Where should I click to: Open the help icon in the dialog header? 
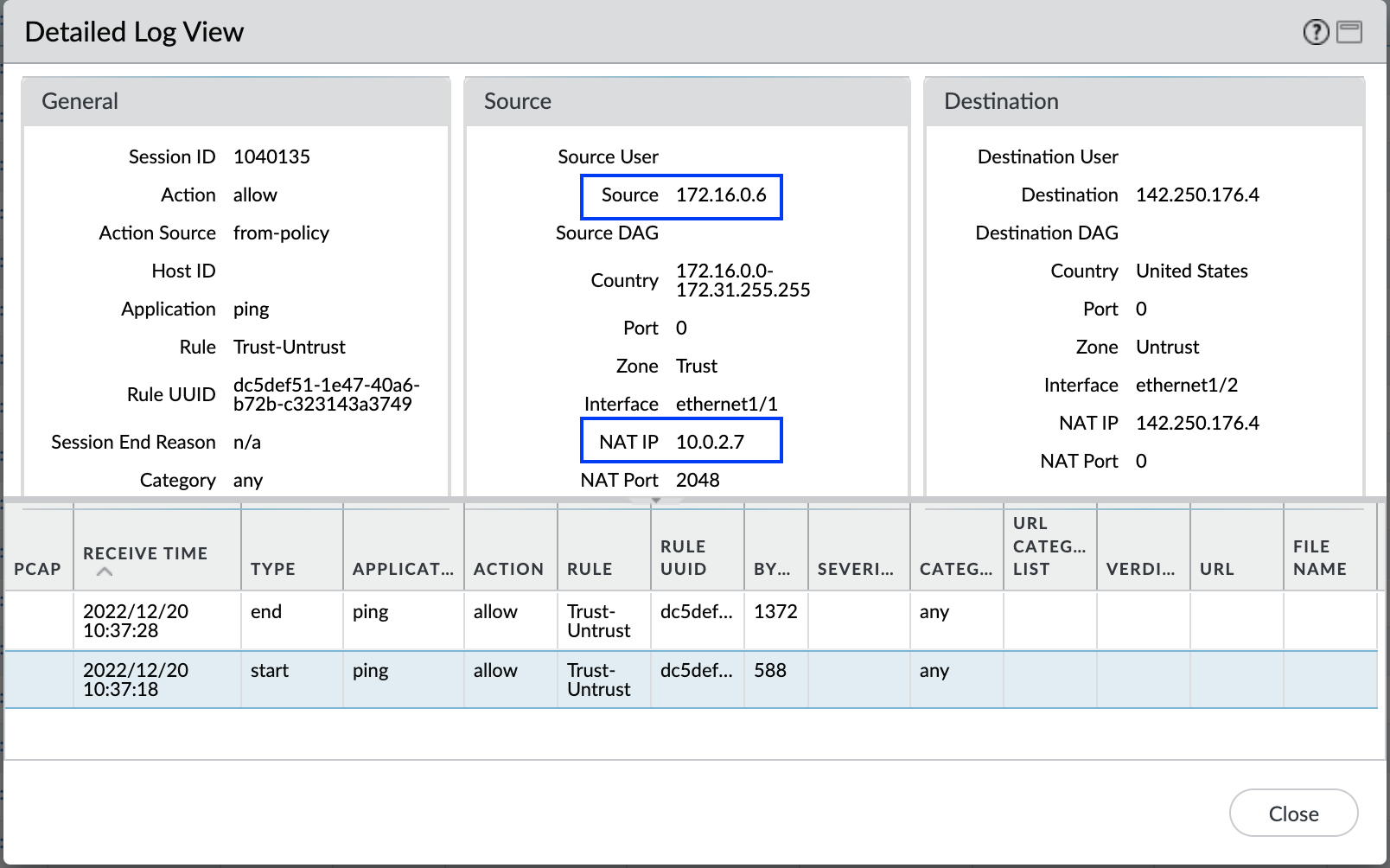(1315, 33)
